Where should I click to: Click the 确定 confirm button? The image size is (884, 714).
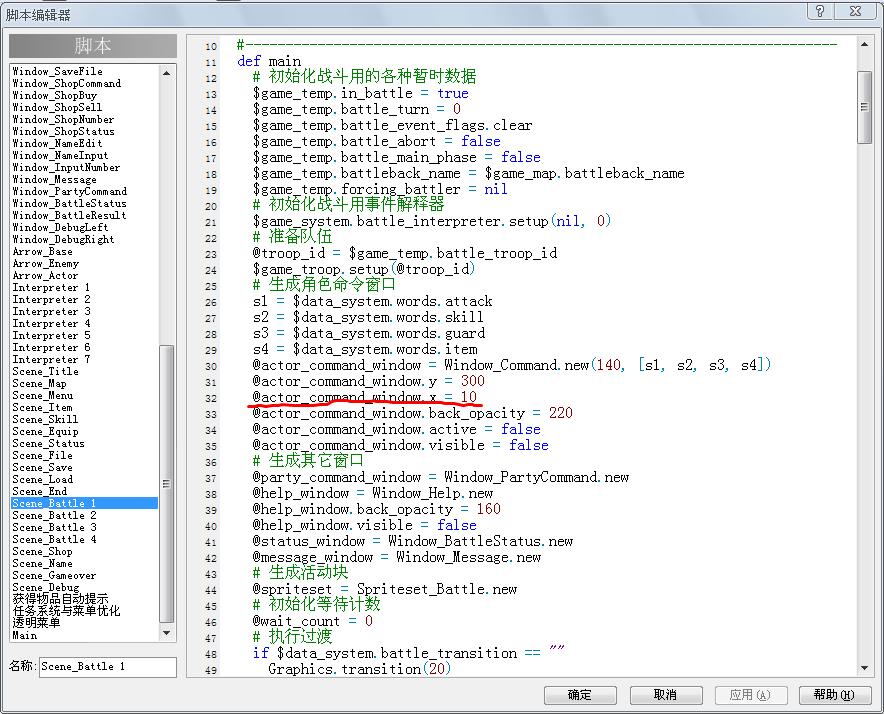(x=580, y=695)
